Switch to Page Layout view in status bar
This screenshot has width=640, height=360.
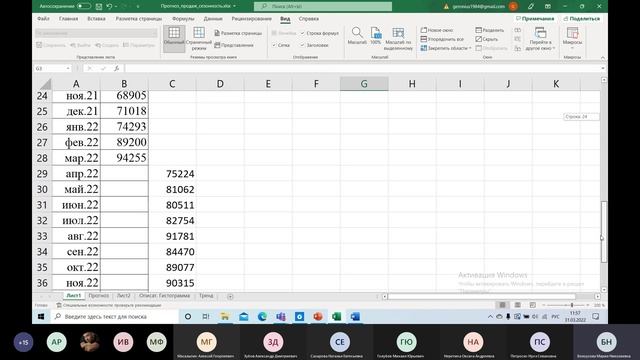[x=518, y=305]
